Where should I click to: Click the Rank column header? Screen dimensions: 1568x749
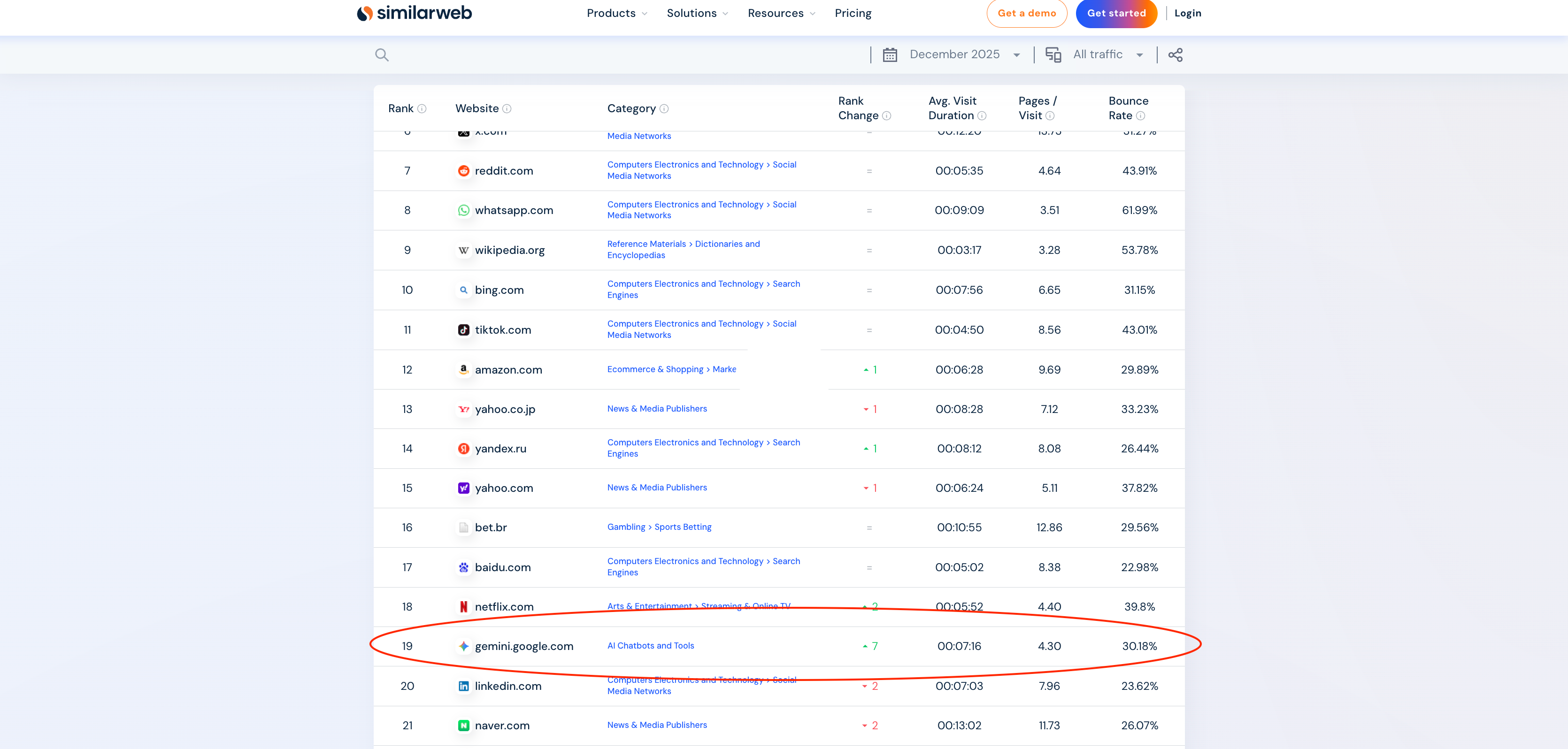(400, 109)
